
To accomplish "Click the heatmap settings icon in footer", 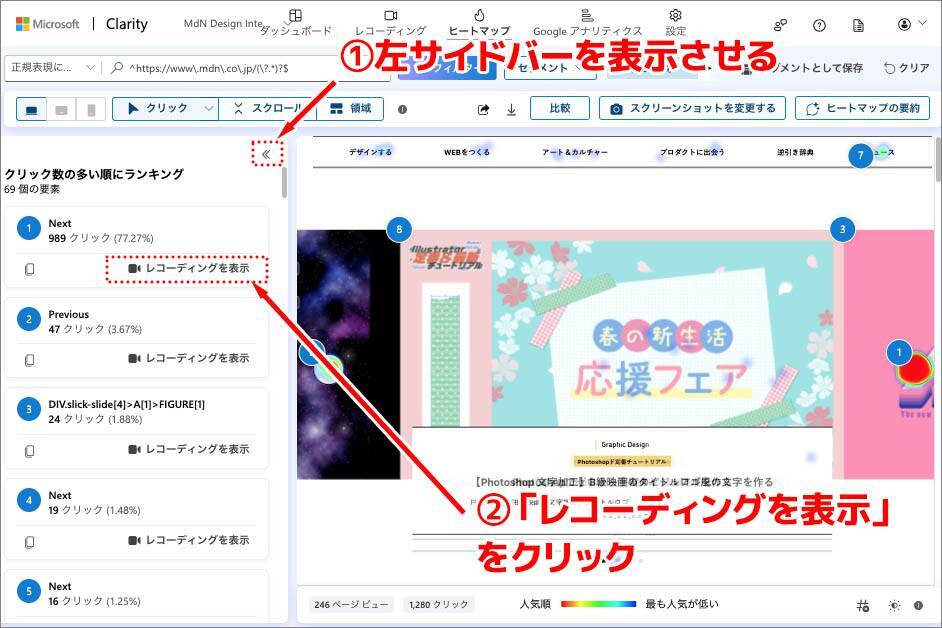I will [x=863, y=606].
